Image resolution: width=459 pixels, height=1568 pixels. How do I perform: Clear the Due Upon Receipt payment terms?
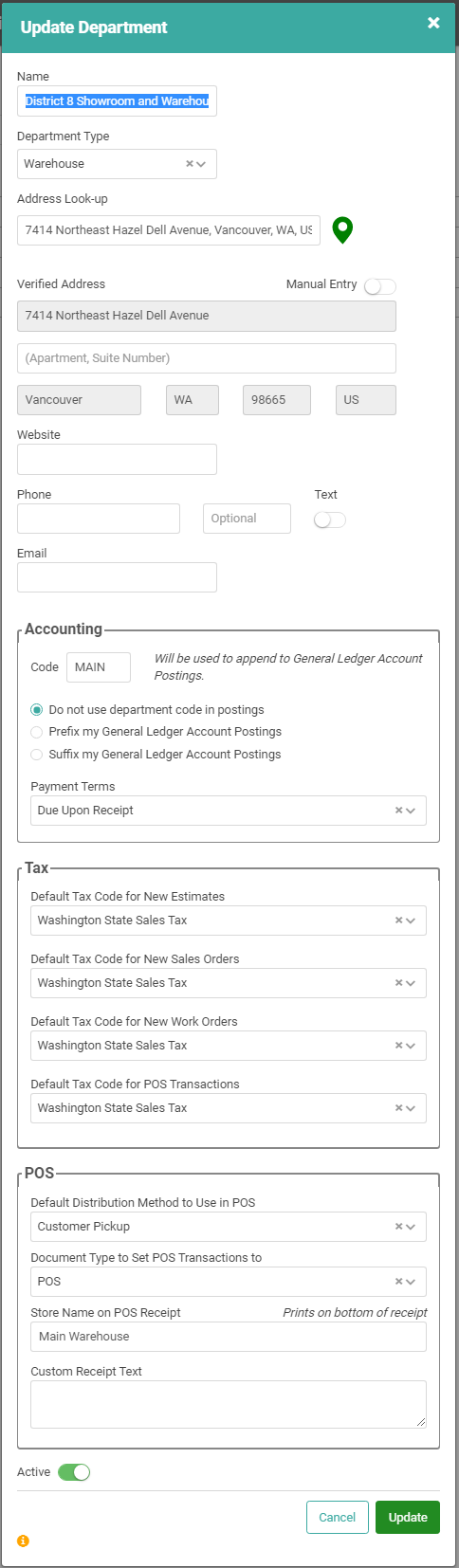(x=399, y=811)
